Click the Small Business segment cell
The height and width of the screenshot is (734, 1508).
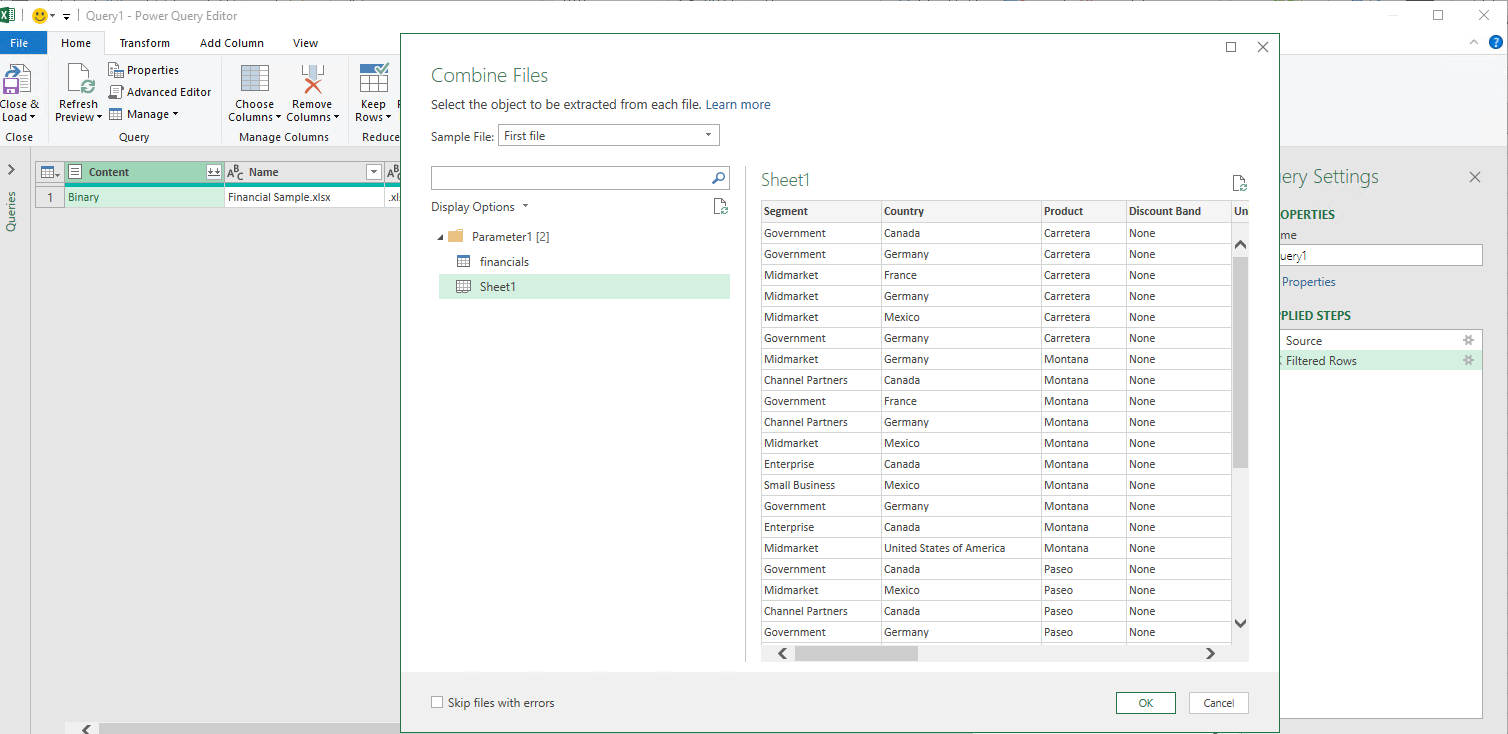[x=821, y=485]
